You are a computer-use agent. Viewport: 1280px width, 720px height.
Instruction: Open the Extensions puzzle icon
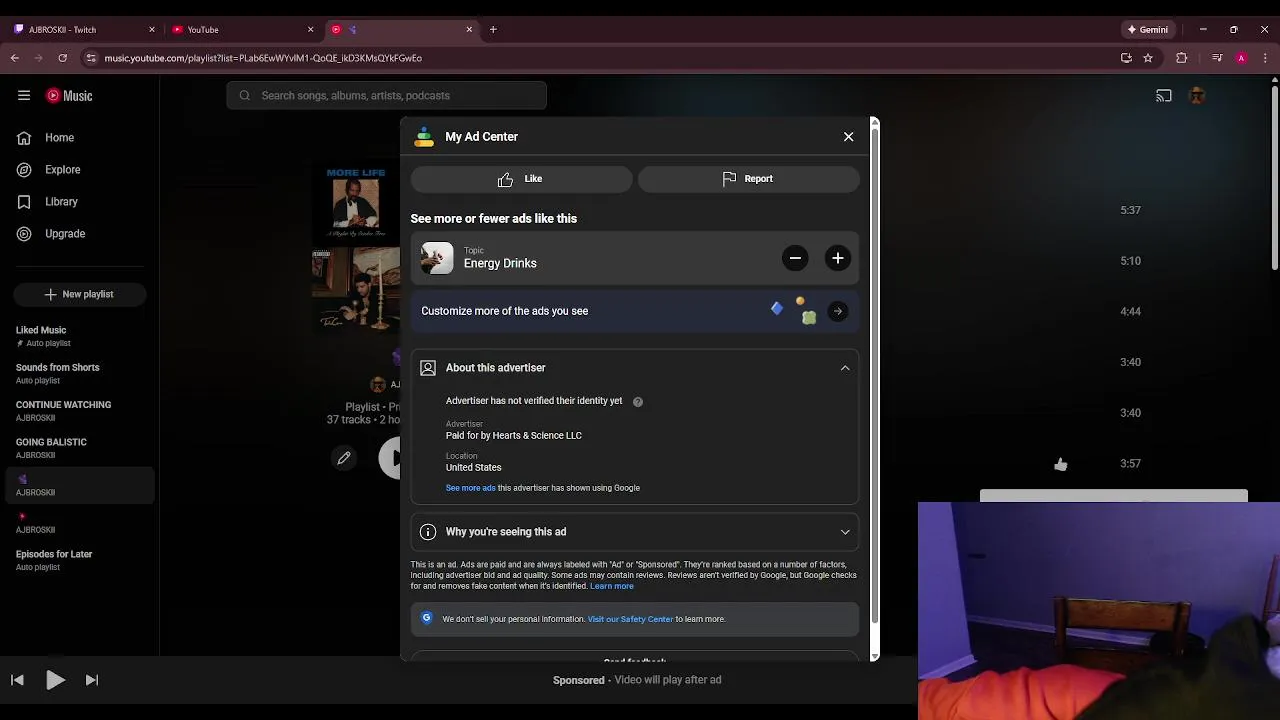pyautogui.click(x=1181, y=58)
